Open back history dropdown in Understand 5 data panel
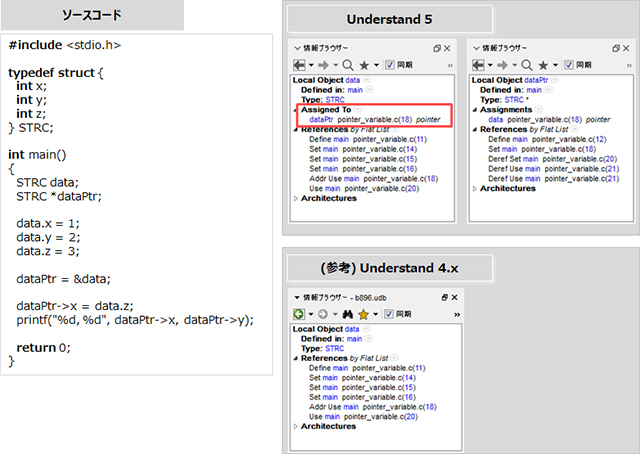The width and height of the screenshot is (640, 454). [x=311, y=65]
